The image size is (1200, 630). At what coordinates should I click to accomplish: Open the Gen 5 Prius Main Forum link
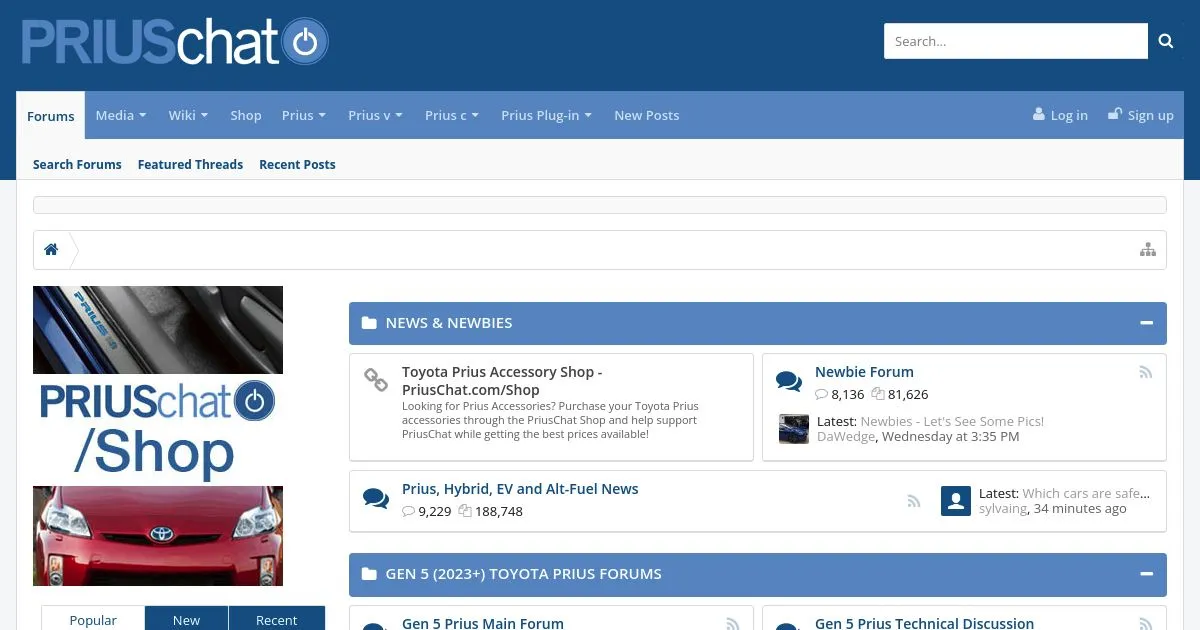483,623
